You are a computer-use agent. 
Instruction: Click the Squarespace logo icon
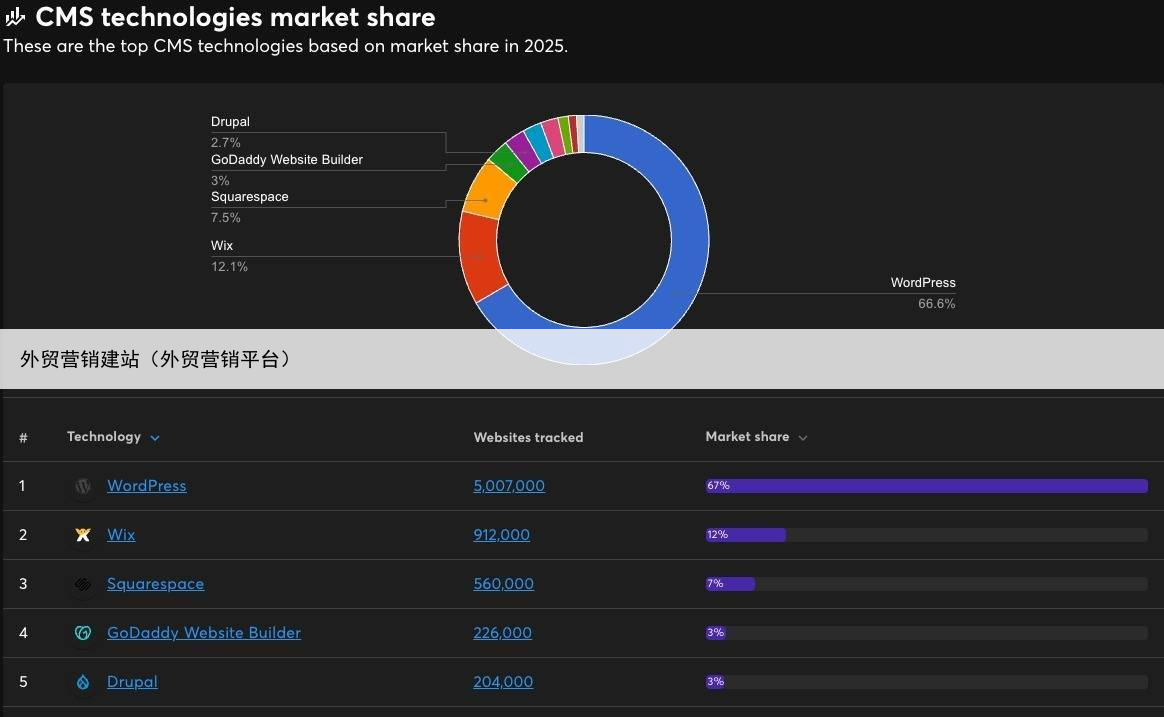pos(84,585)
